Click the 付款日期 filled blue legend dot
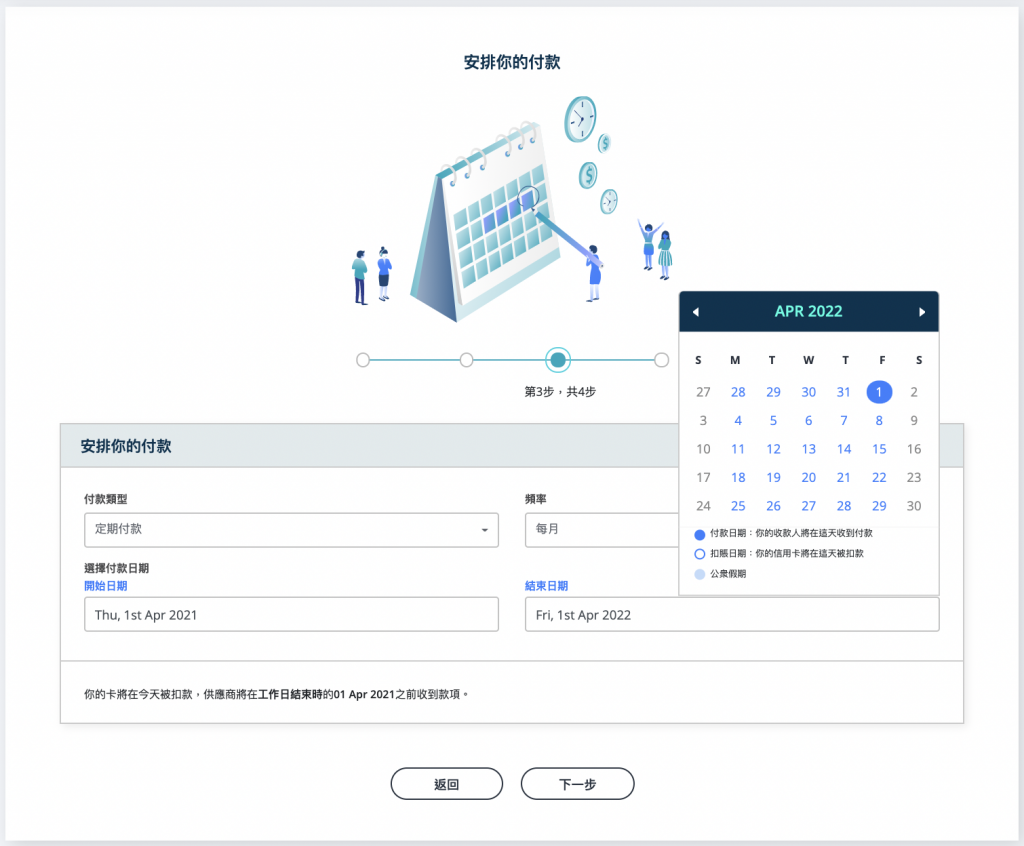This screenshot has width=1024, height=846. (699, 534)
